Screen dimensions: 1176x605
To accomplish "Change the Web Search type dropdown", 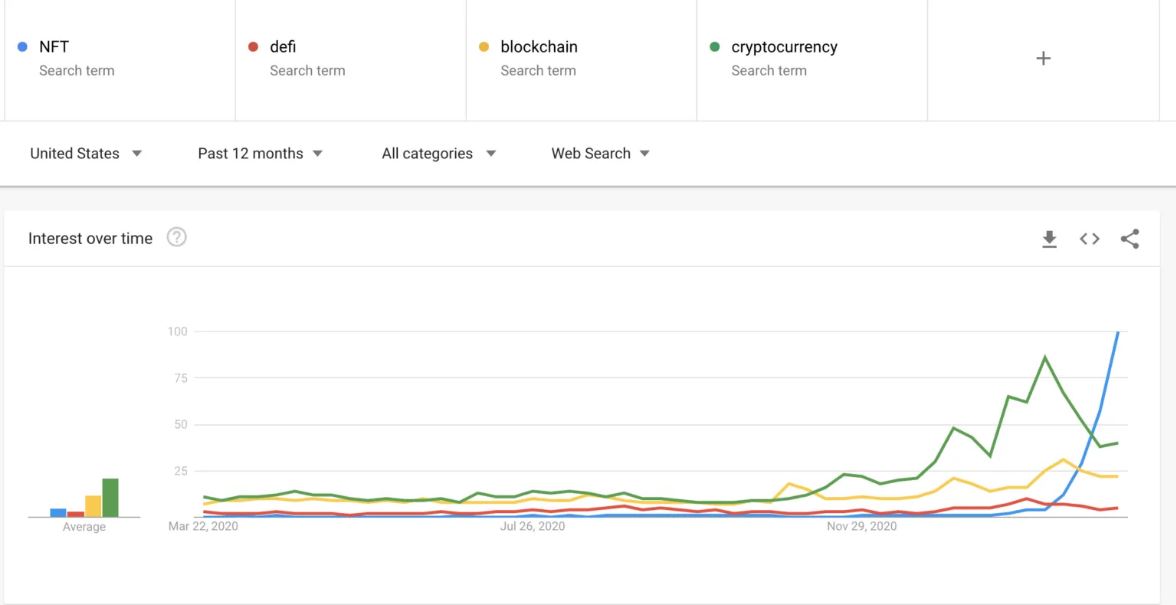I will [x=600, y=154].
